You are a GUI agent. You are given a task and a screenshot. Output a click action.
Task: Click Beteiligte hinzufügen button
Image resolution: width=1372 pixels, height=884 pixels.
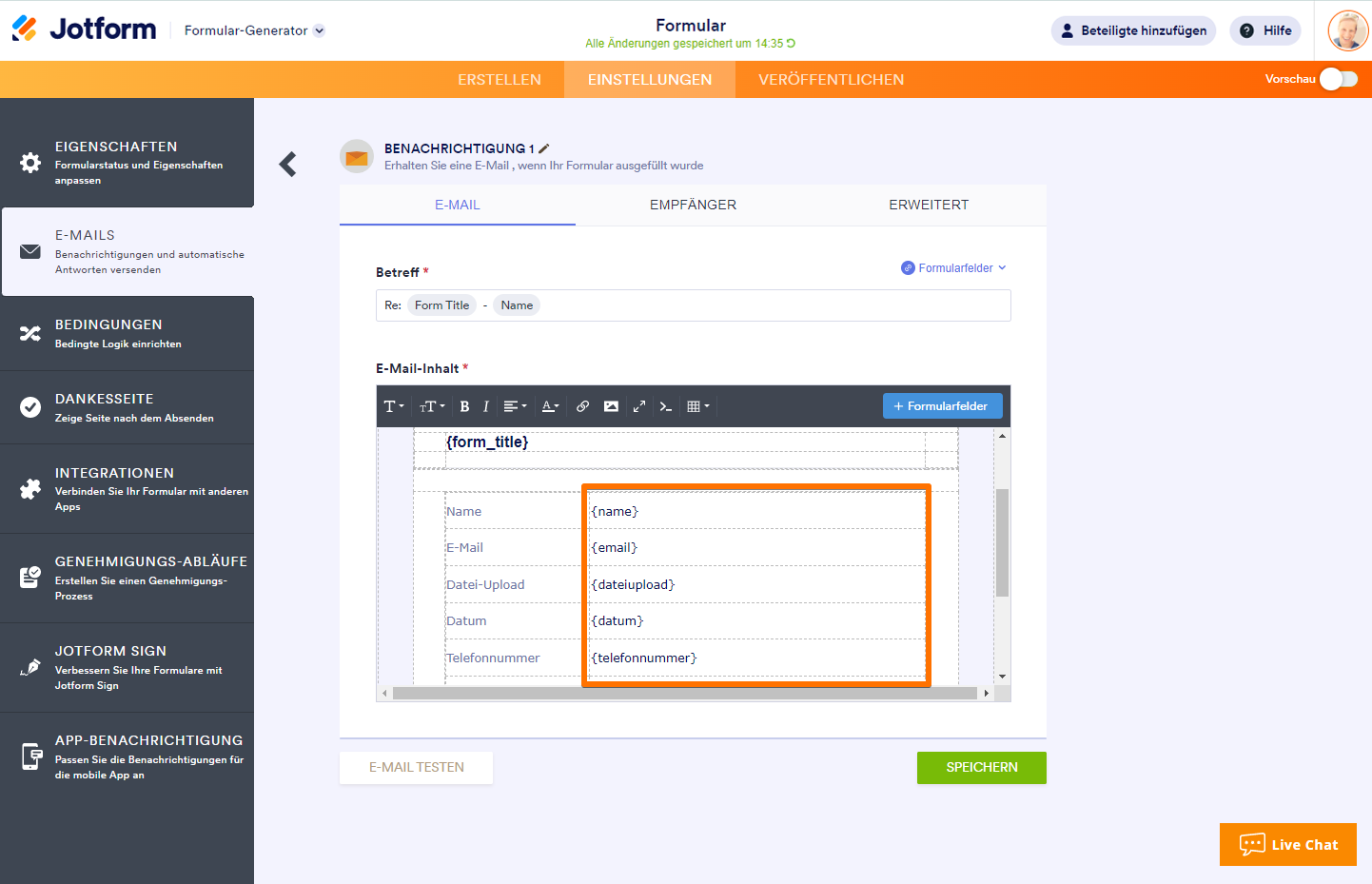point(1133,30)
